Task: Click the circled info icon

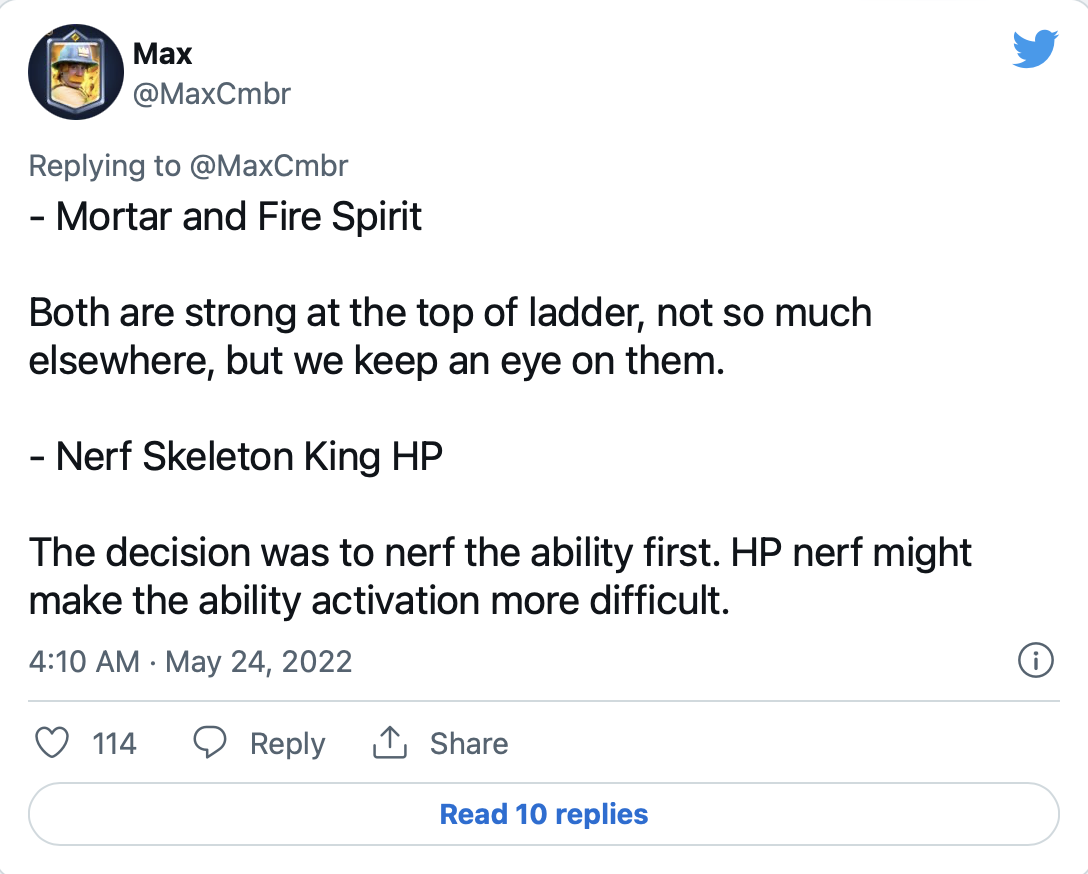Action: tap(1036, 660)
